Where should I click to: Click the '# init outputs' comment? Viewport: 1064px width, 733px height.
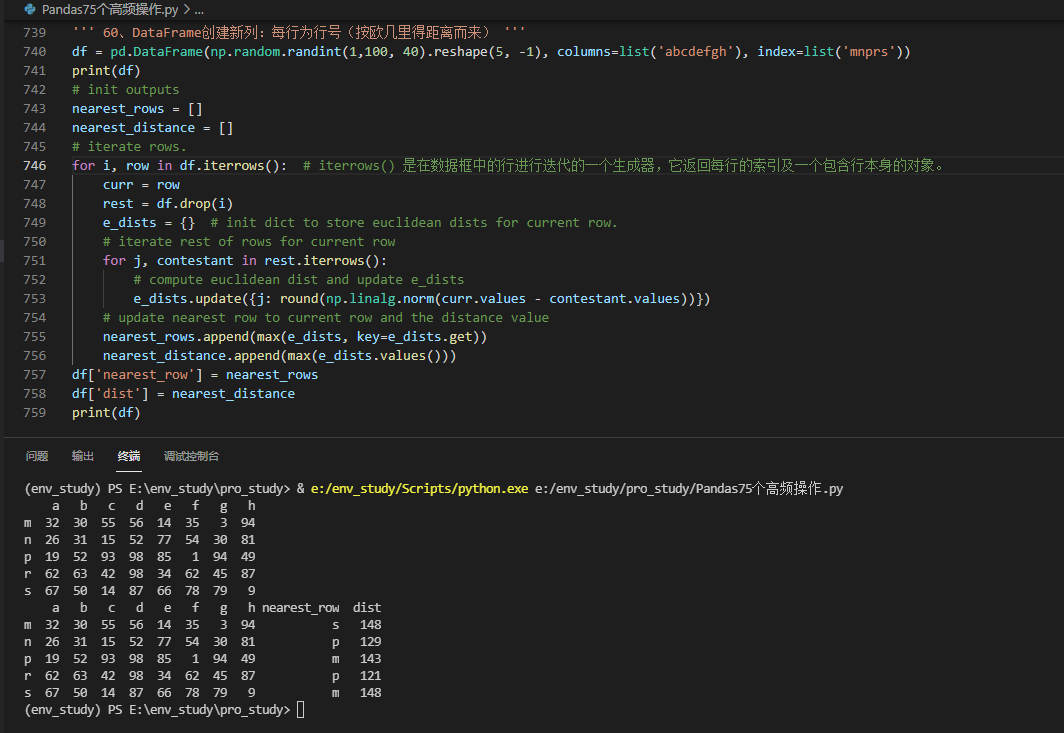pyautogui.click(x=126, y=90)
